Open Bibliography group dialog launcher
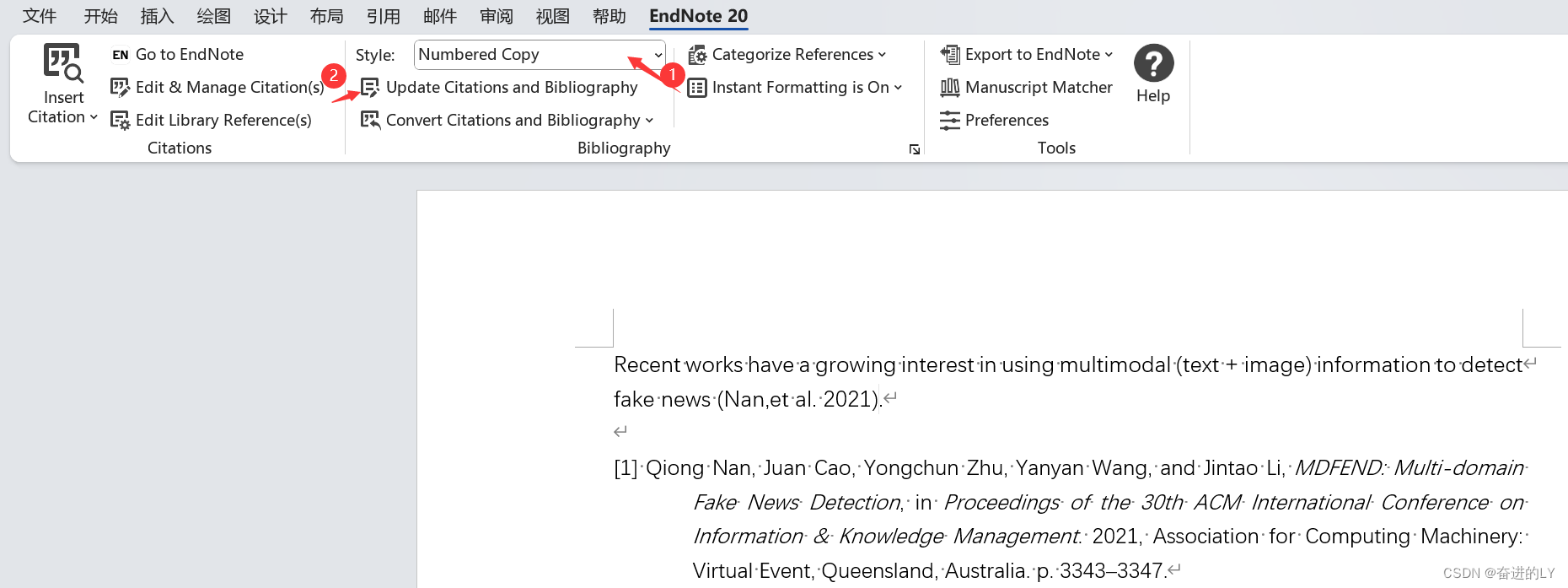 tap(915, 149)
